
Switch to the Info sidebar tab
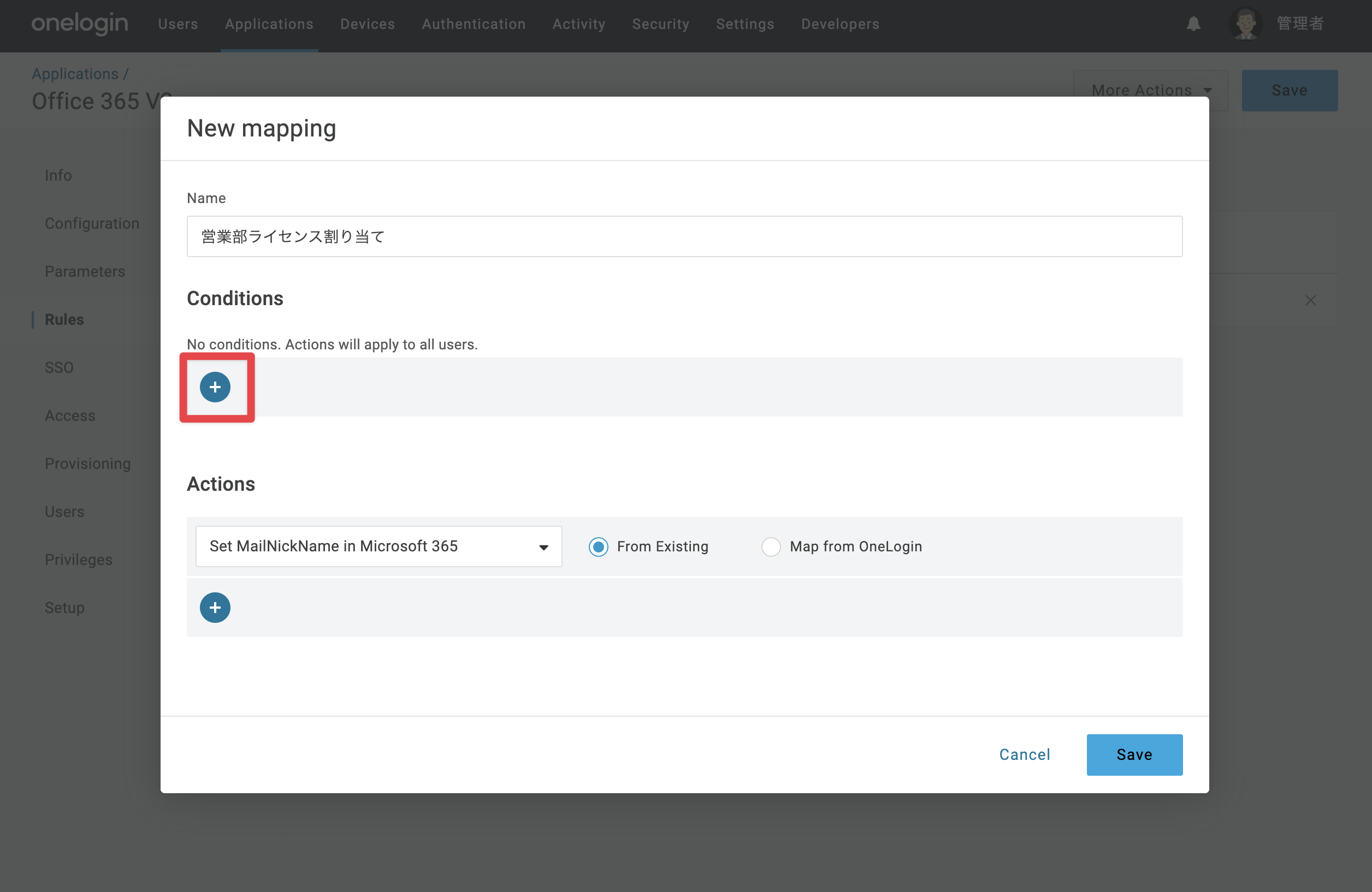58,175
